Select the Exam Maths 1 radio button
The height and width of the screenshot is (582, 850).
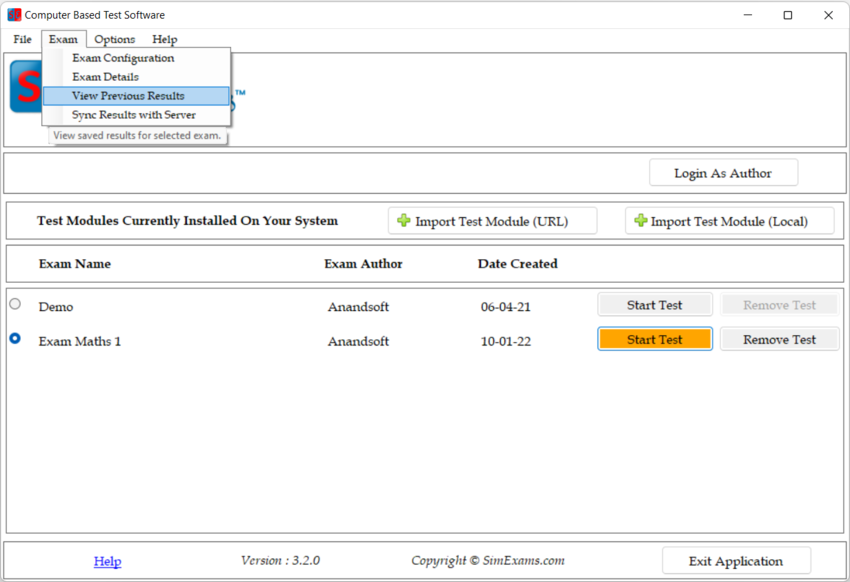15,339
